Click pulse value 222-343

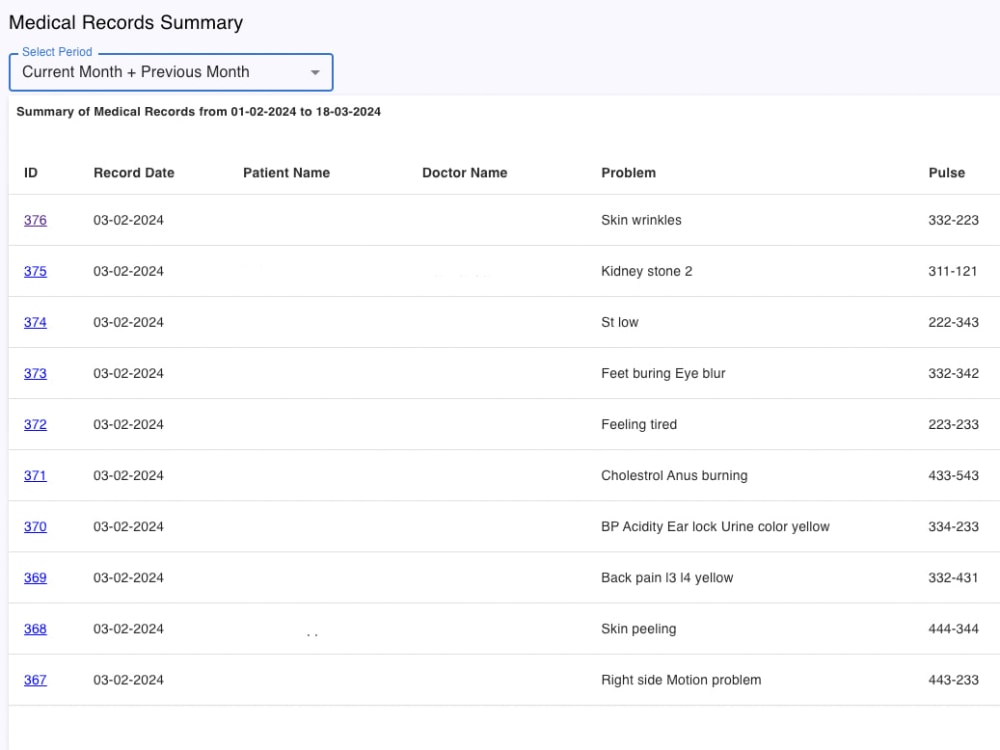(953, 322)
